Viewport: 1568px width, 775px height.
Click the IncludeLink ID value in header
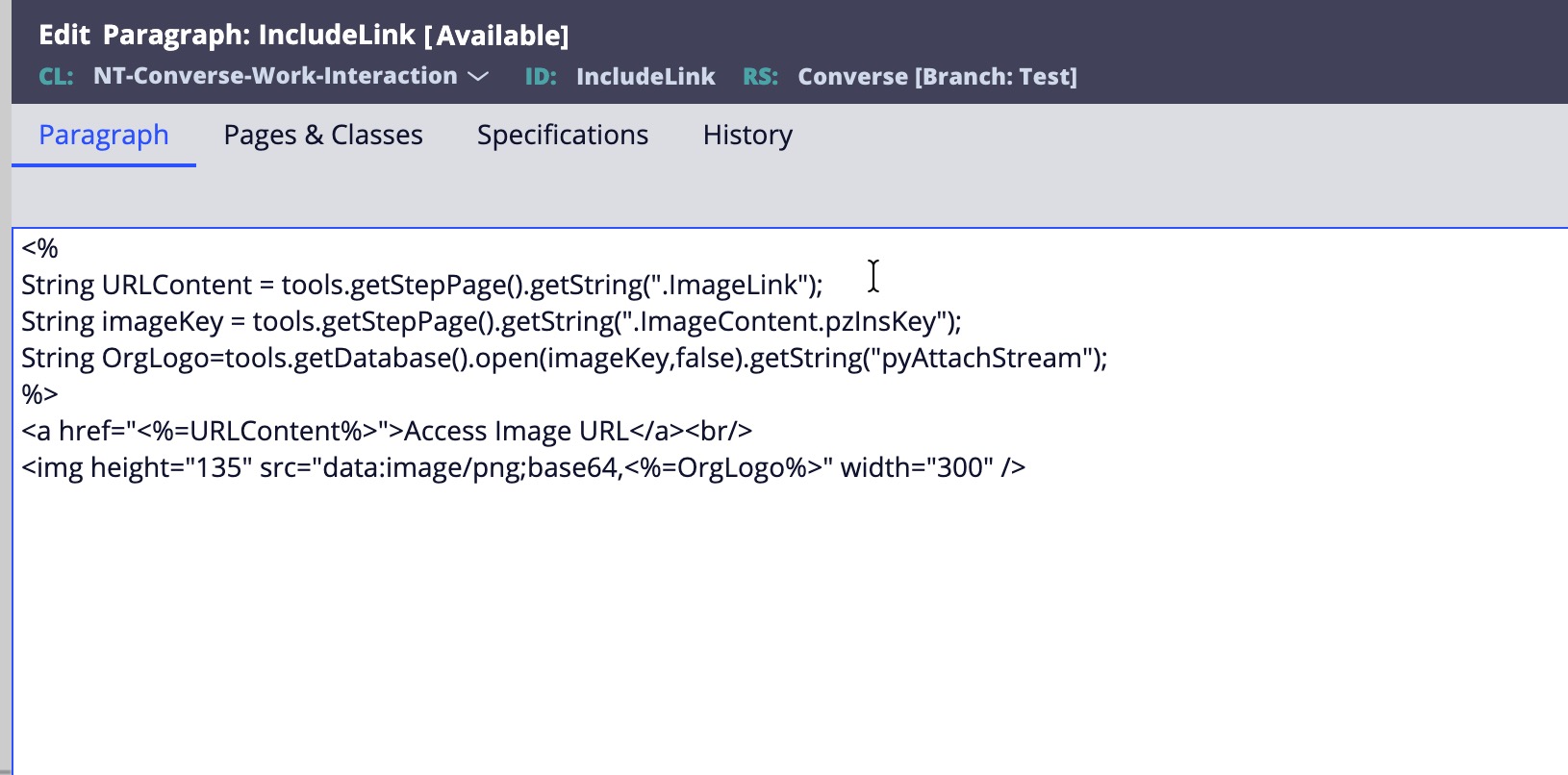645,77
